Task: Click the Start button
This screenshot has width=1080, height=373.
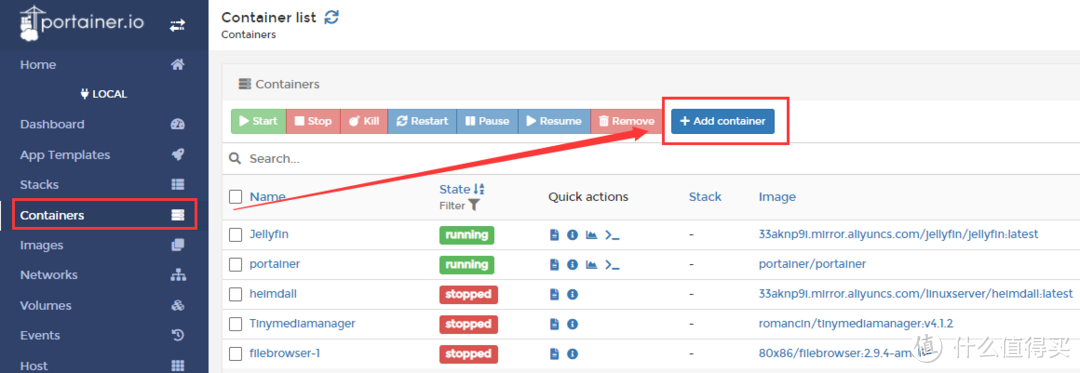Action: (258, 121)
